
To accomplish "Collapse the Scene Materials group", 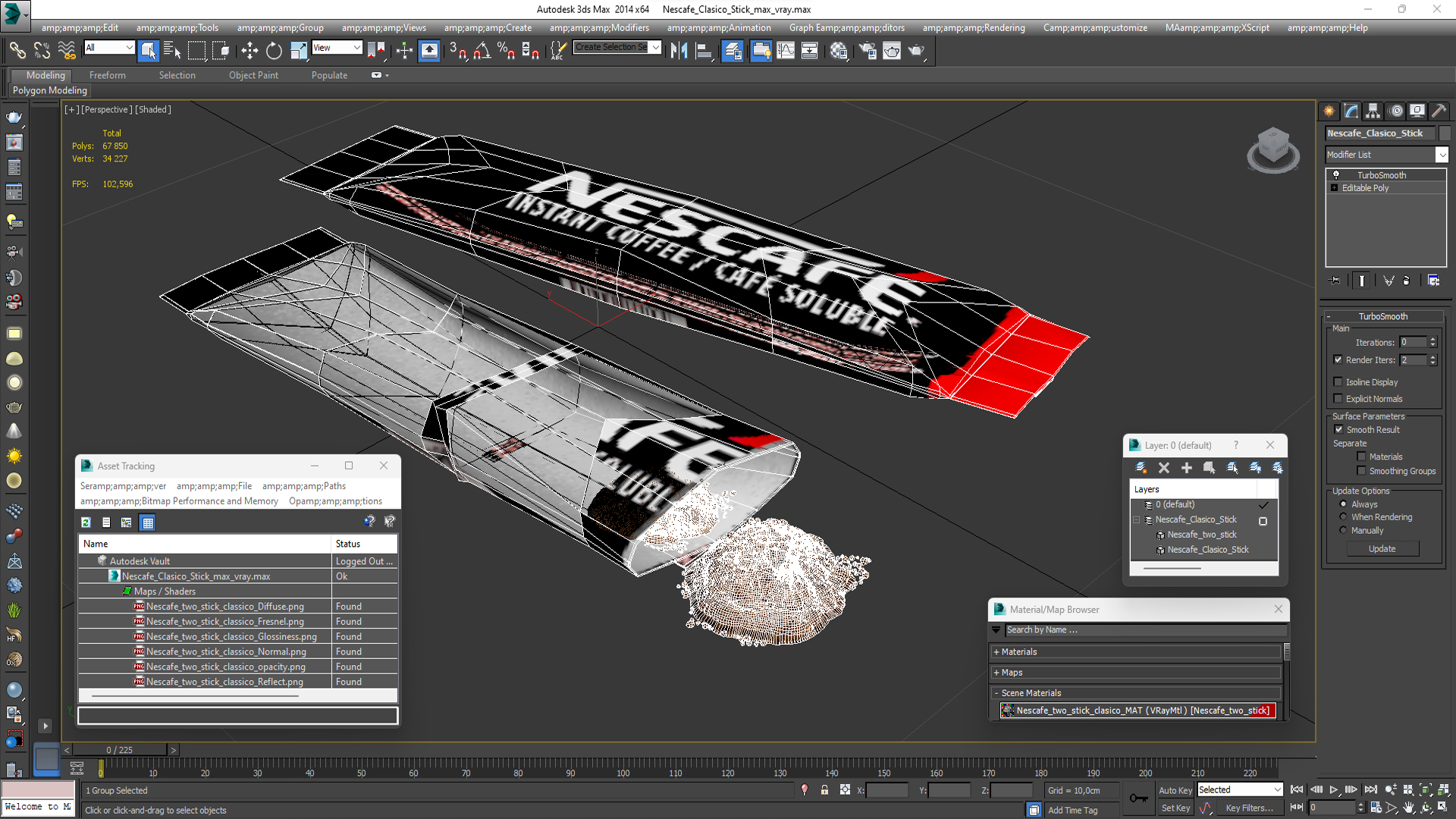I will [x=996, y=693].
